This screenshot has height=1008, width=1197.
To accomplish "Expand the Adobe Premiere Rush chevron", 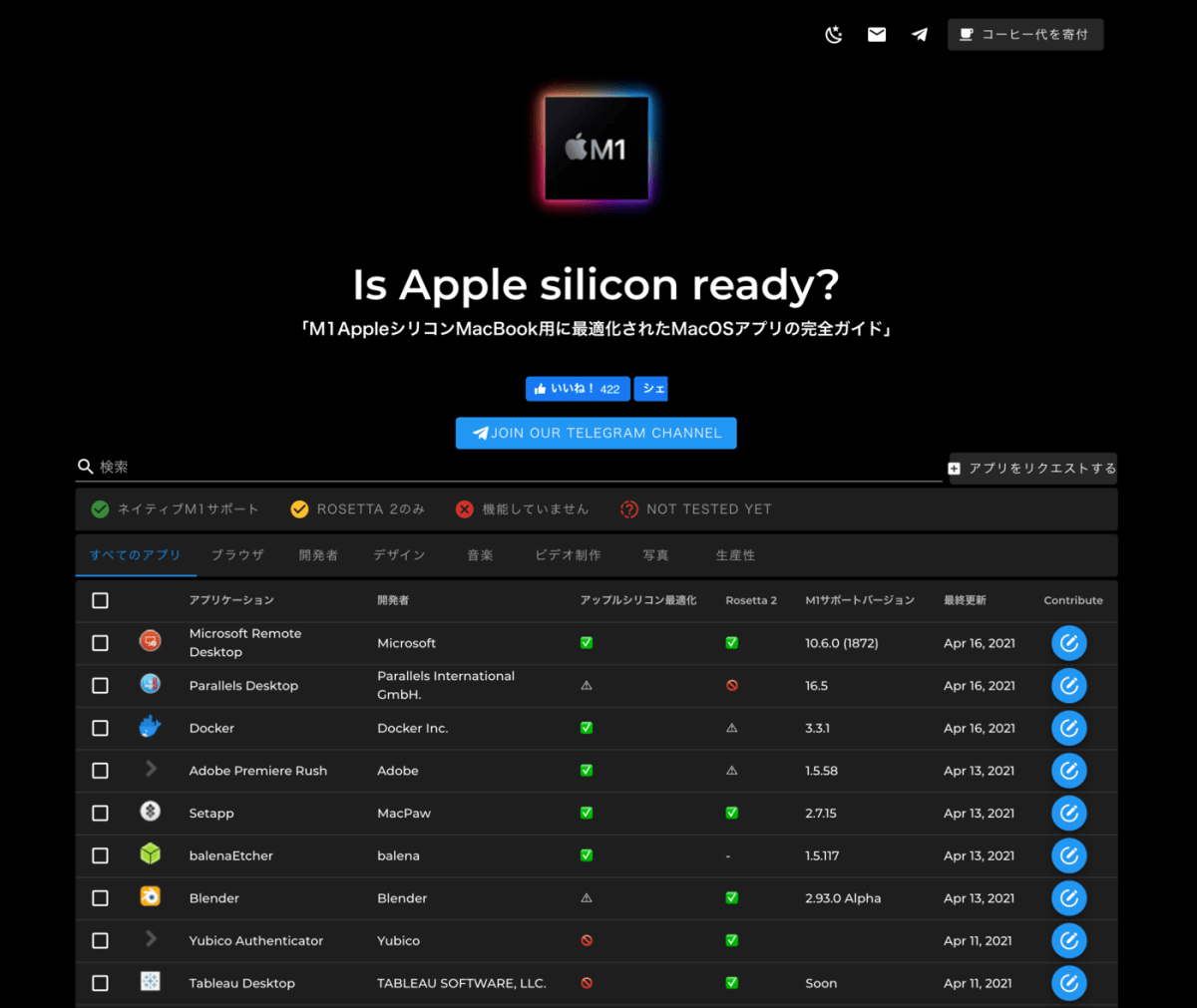I will (x=151, y=769).
